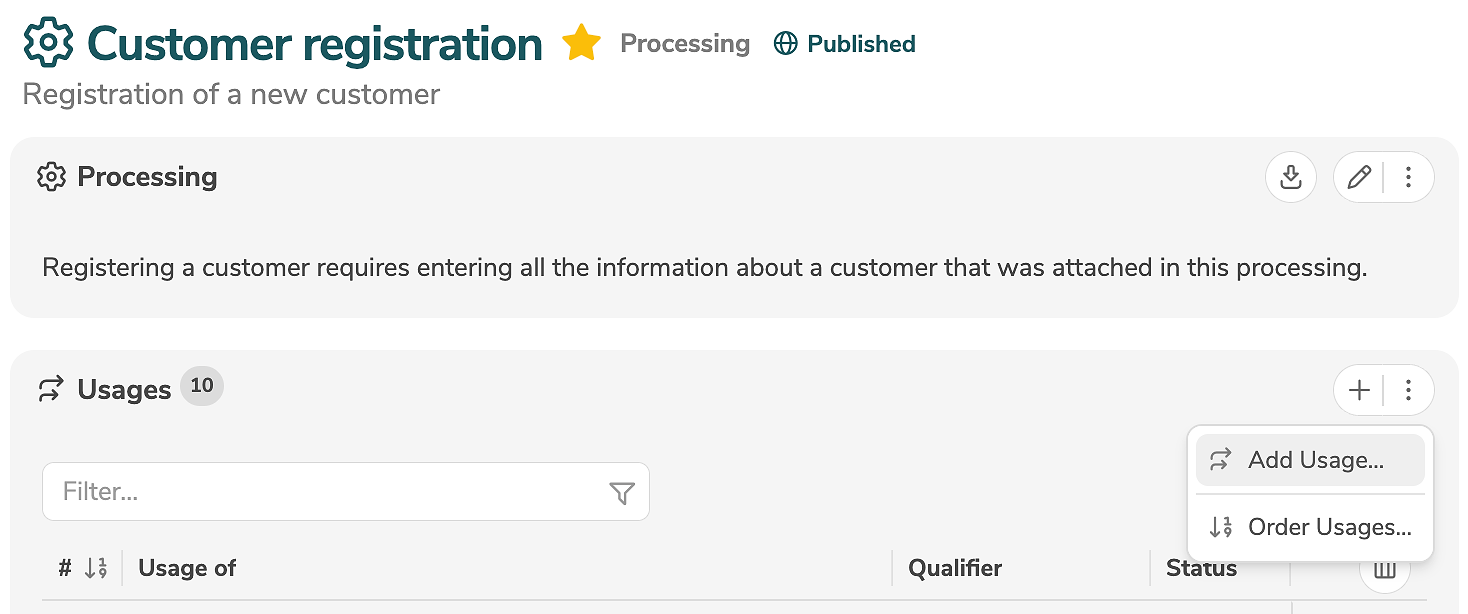
Task: Click the Qualifier column header
Action: [955, 569]
